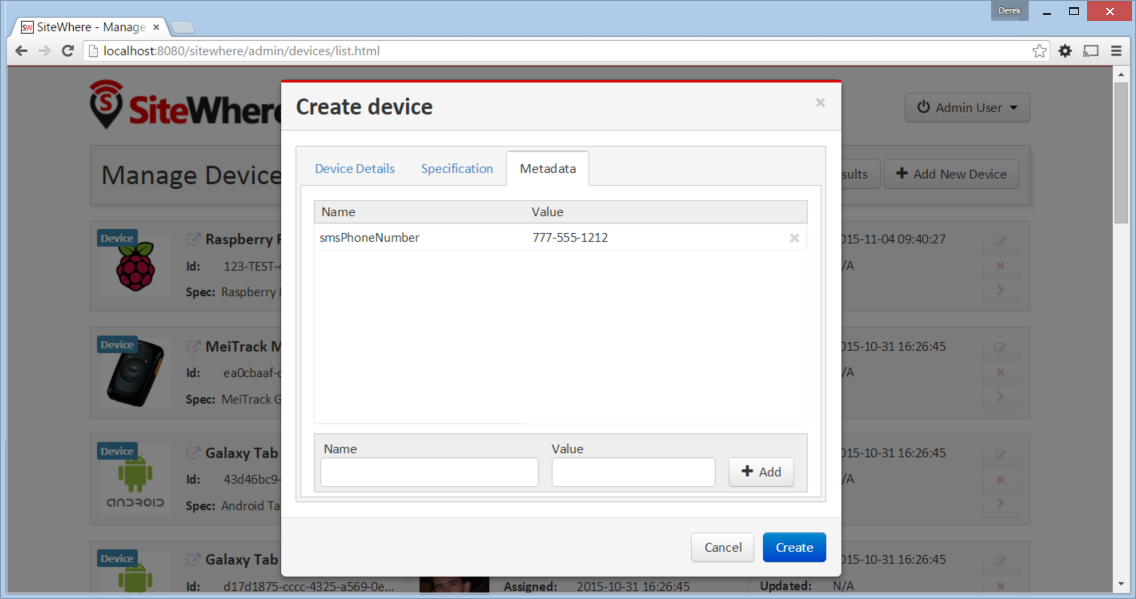Delete the MeiTrack device entry
Screen dimensions: 1136x599
coord(1001,372)
